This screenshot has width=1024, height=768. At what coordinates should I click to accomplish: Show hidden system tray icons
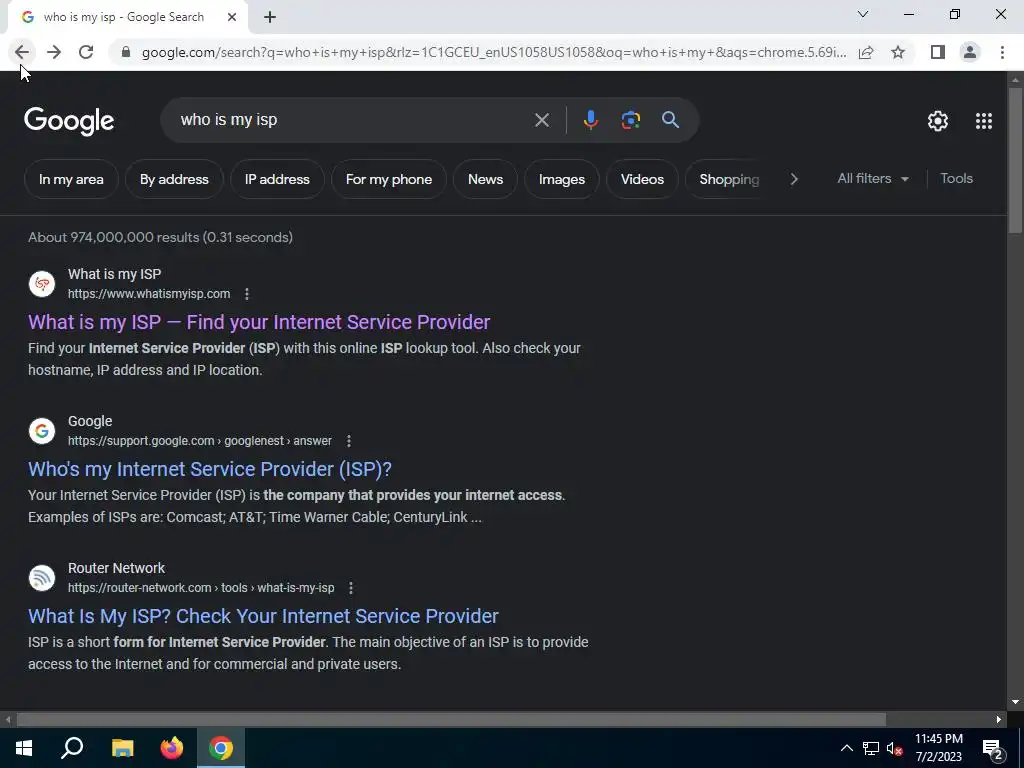coord(846,748)
